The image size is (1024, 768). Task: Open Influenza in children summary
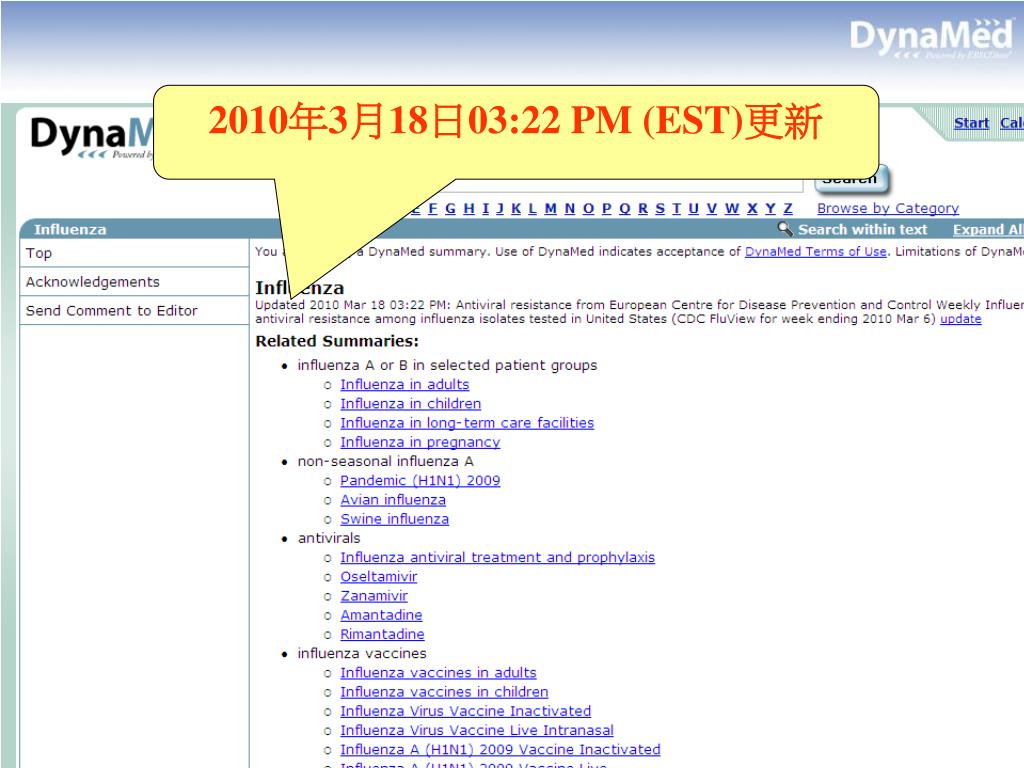pos(410,404)
